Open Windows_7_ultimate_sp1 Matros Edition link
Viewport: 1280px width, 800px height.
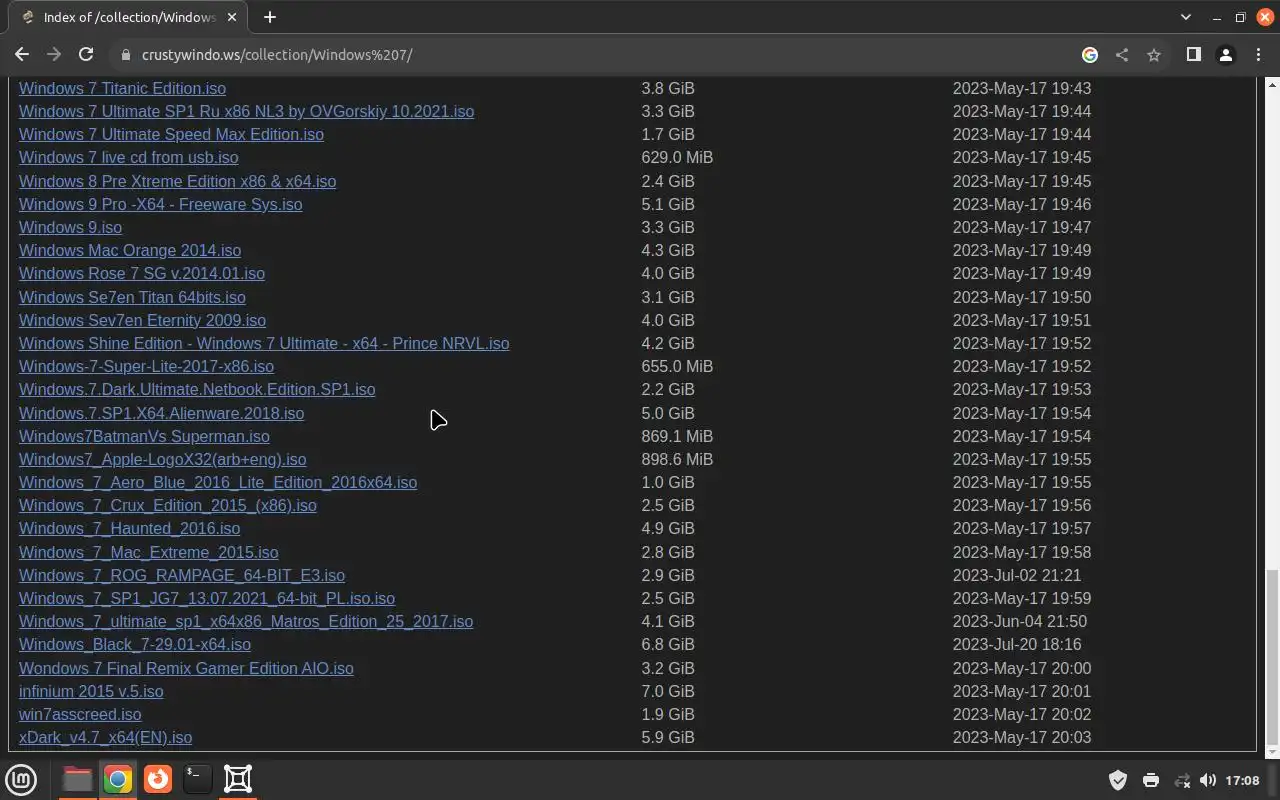pos(246,621)
